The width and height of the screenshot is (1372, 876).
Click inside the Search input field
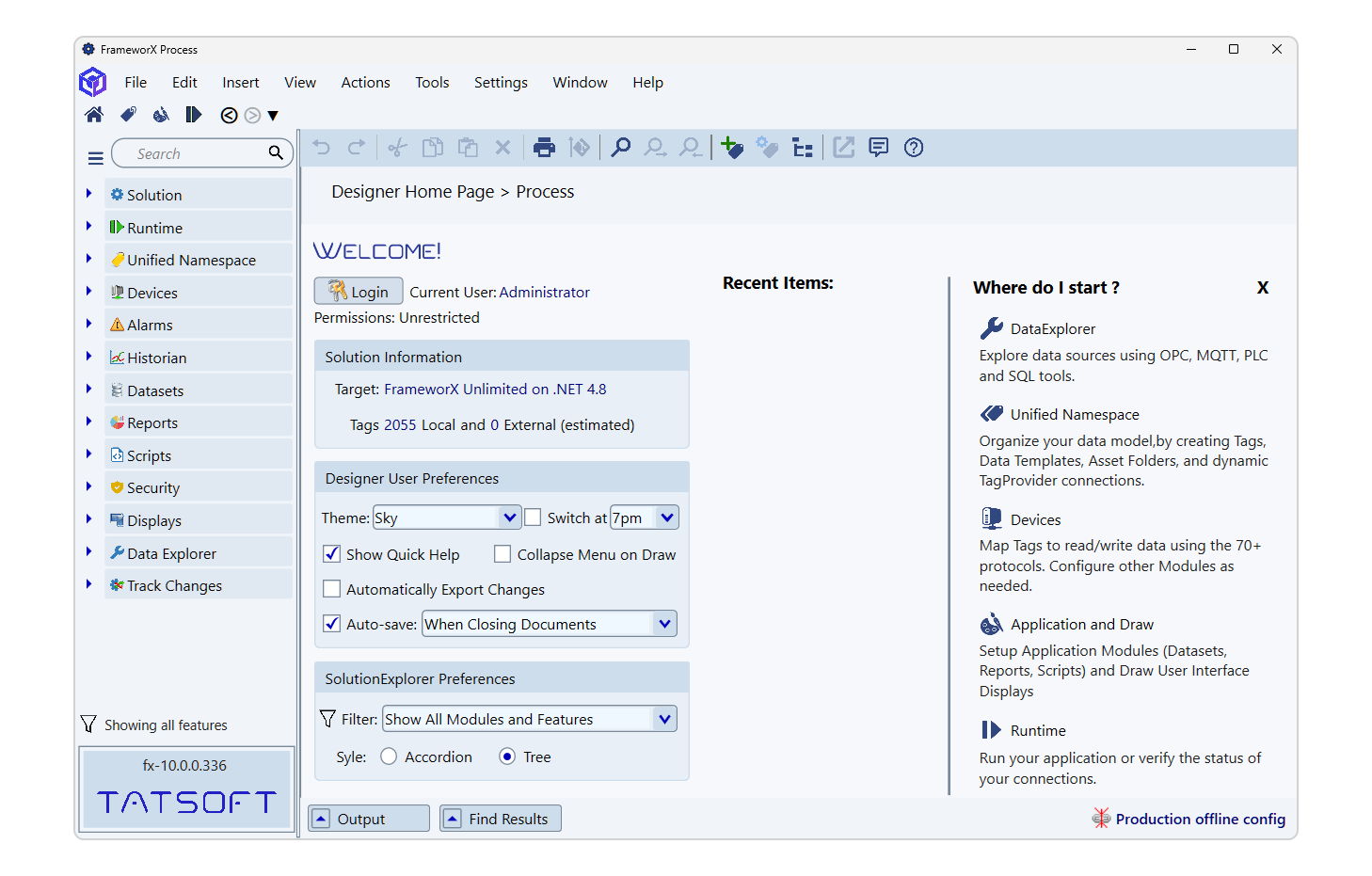(x=202, y=153)
